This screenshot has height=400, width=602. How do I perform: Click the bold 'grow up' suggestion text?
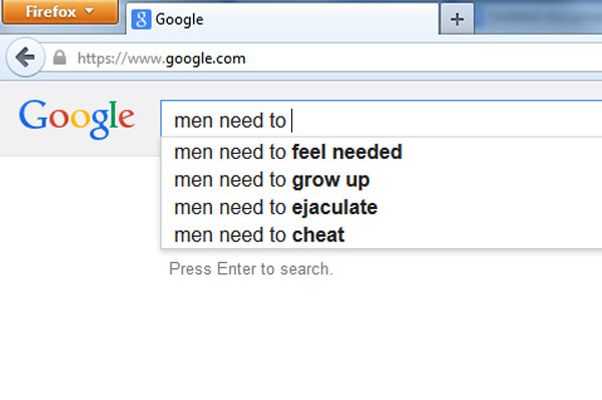pyautogui.click(x=331, y=180)
